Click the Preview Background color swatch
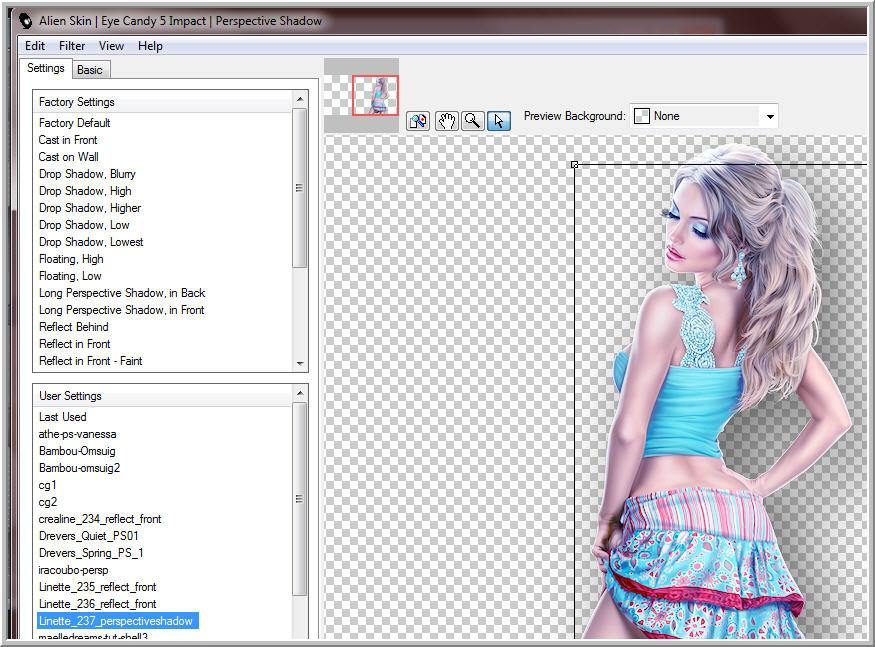Screen dimensions: 875x647 [x=642, y=116]
